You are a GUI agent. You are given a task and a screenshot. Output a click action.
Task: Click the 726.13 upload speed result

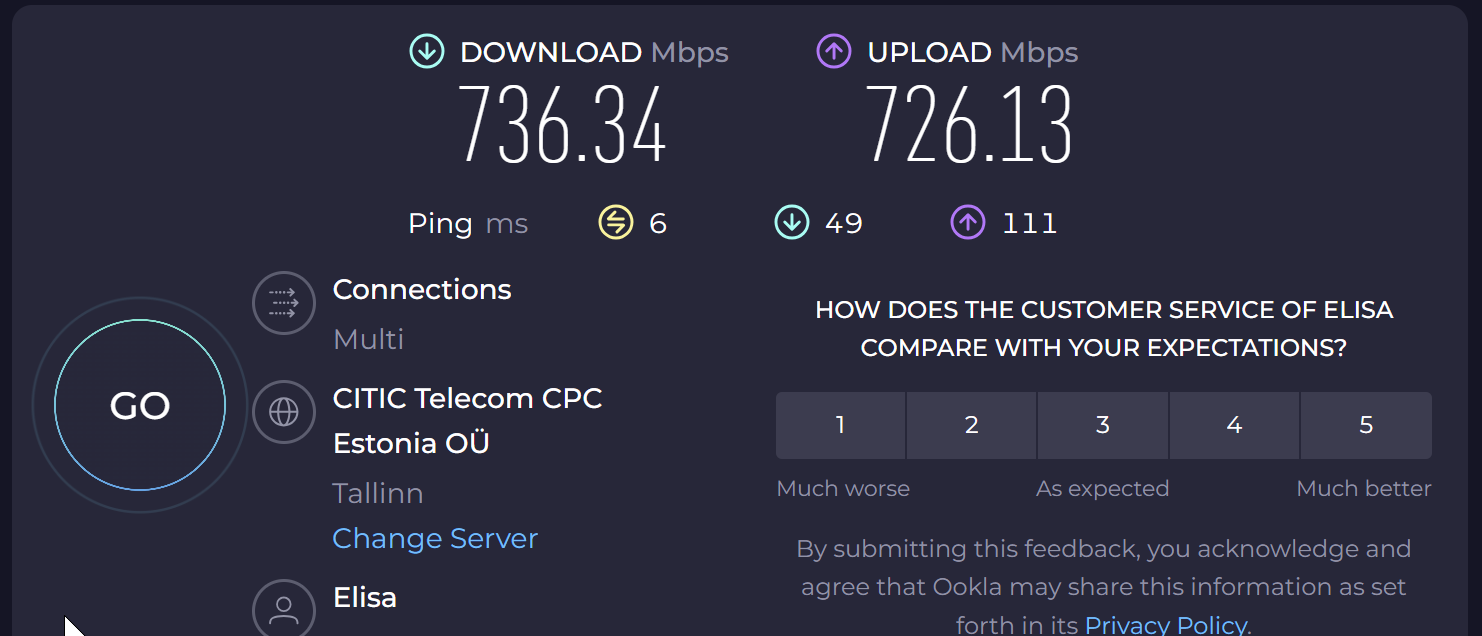pyautogui.click(x=968, y=125)
